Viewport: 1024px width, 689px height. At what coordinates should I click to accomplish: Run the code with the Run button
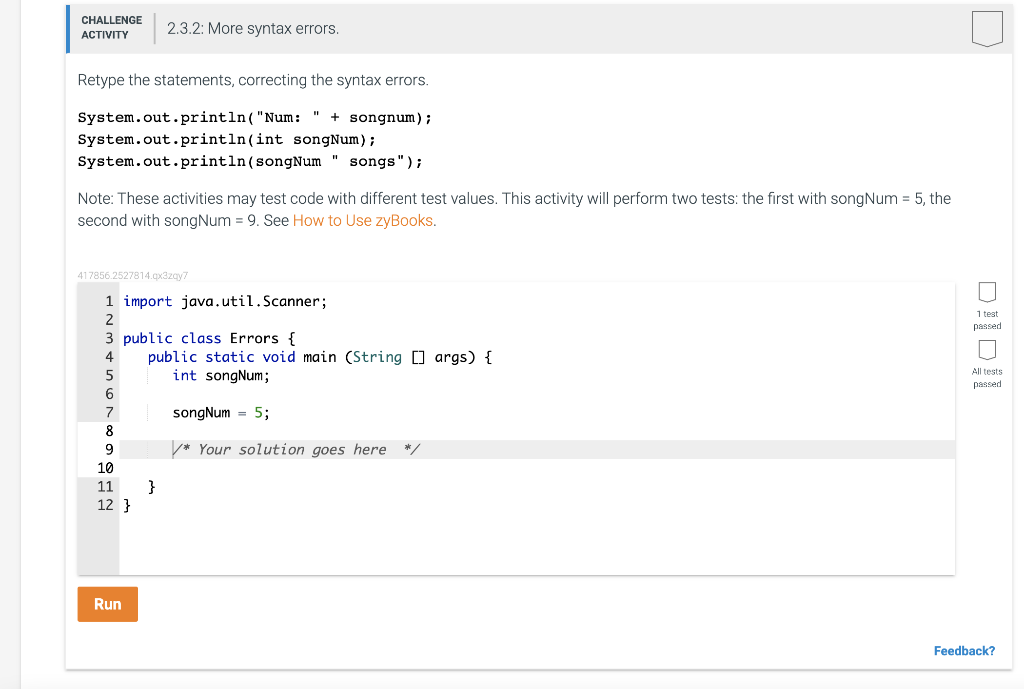point(108,604)
